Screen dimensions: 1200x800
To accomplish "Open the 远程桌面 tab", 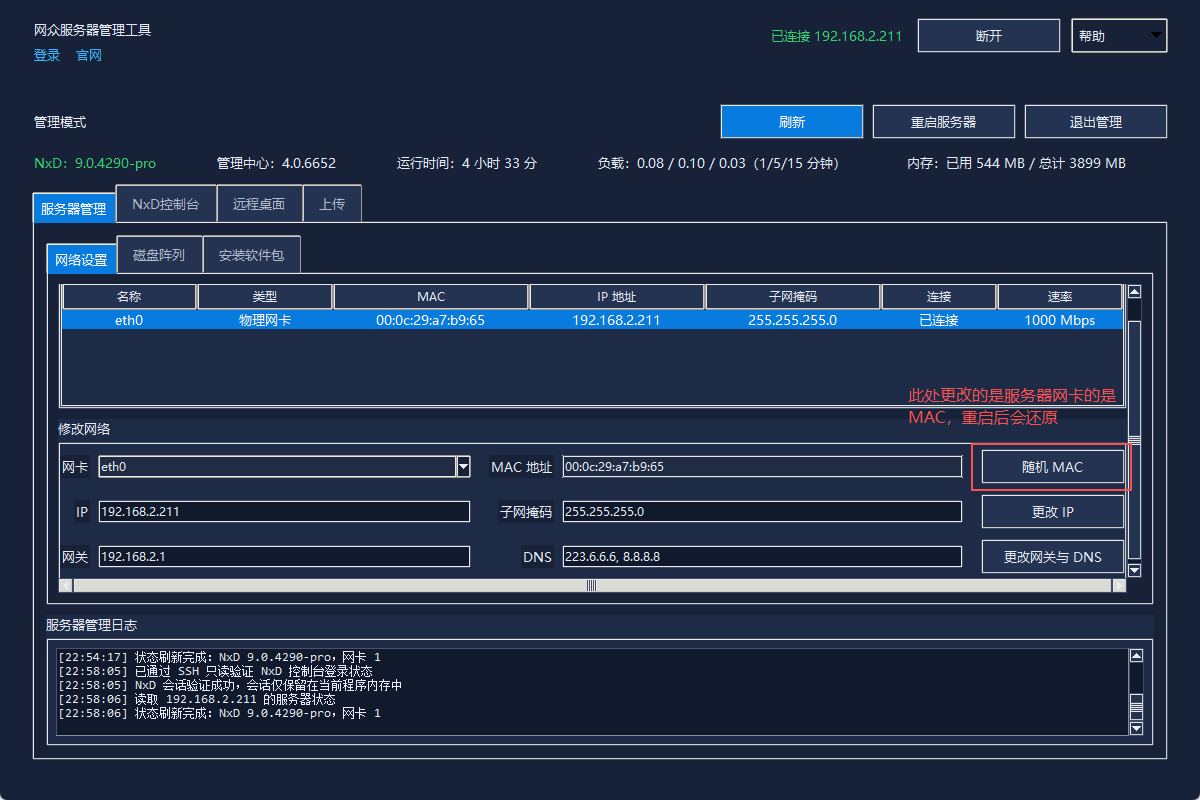I will click(259, 203).
